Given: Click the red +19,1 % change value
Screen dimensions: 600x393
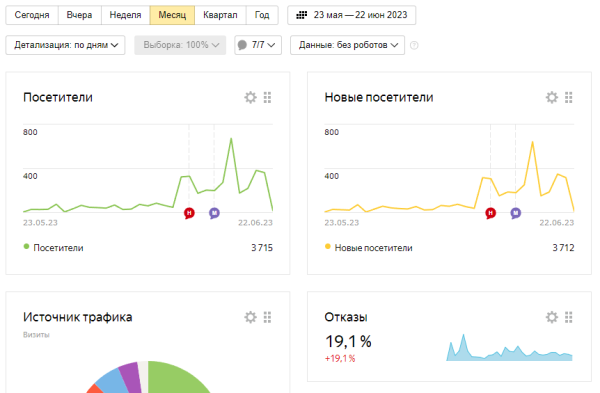Looking at the screenshot, I should (340, 359).
